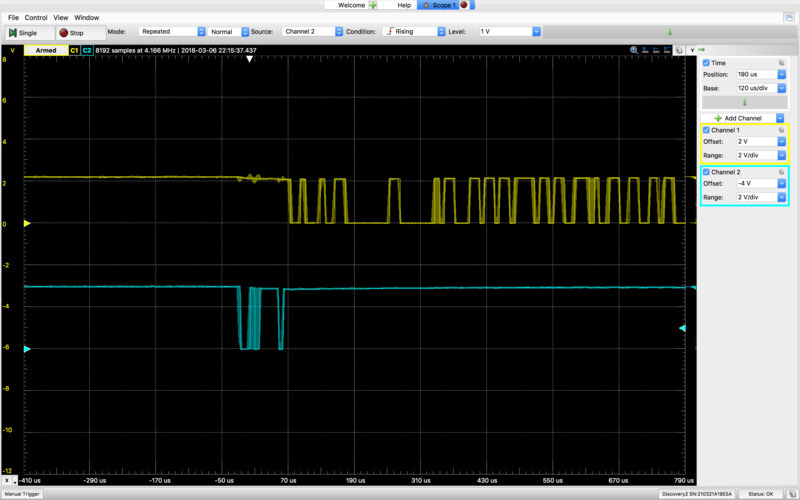800x500 pixels.
Task: Switch to the Help tab
Action: (404, 5)
